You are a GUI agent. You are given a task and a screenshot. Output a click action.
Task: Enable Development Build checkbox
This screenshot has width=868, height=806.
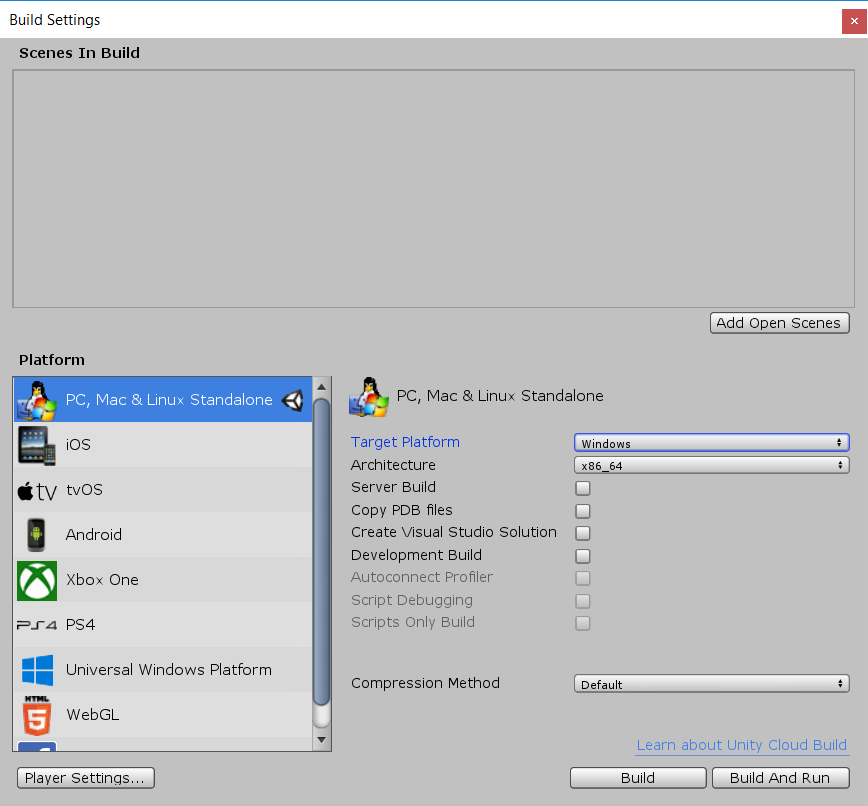[x=583, y=556]
